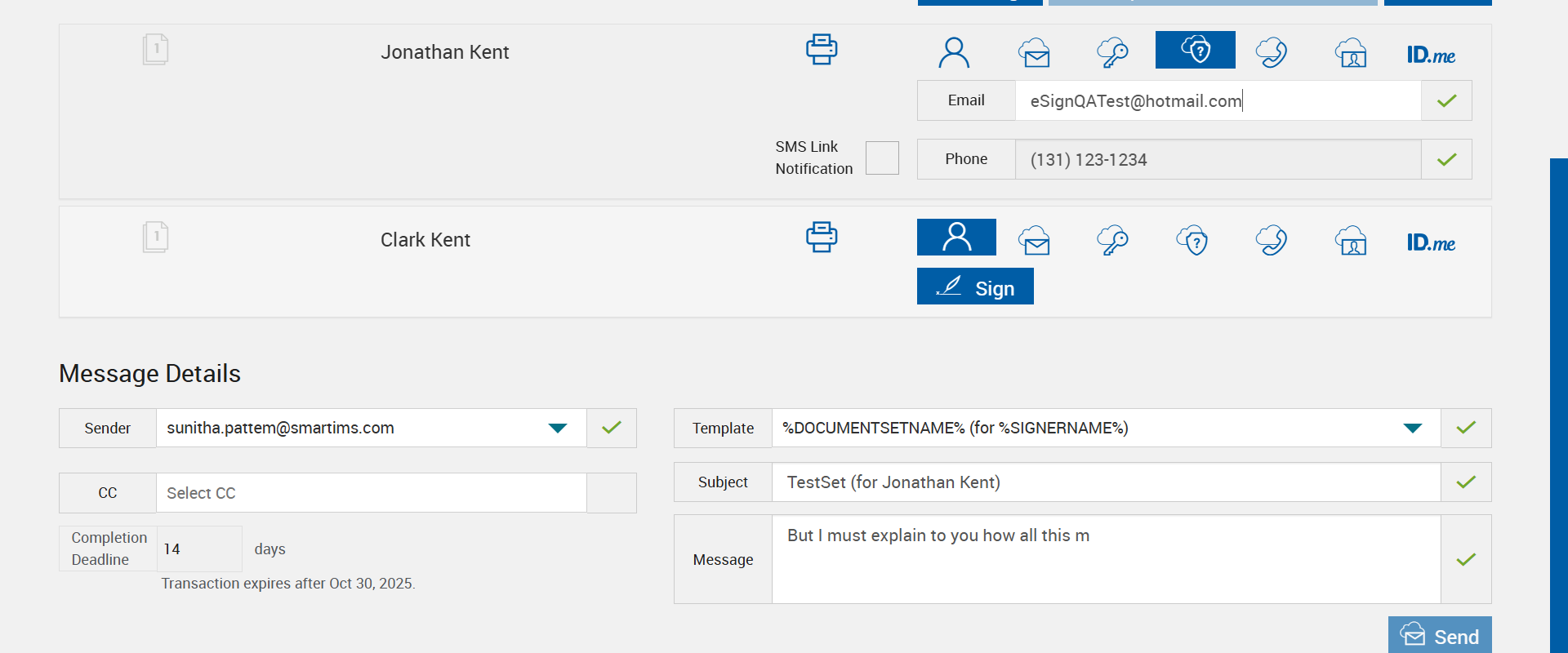Choose ID card verification icon for Clark Kent
Image resolution: width=1568 pixels, height=653 pixels.
pos(1352,241)
